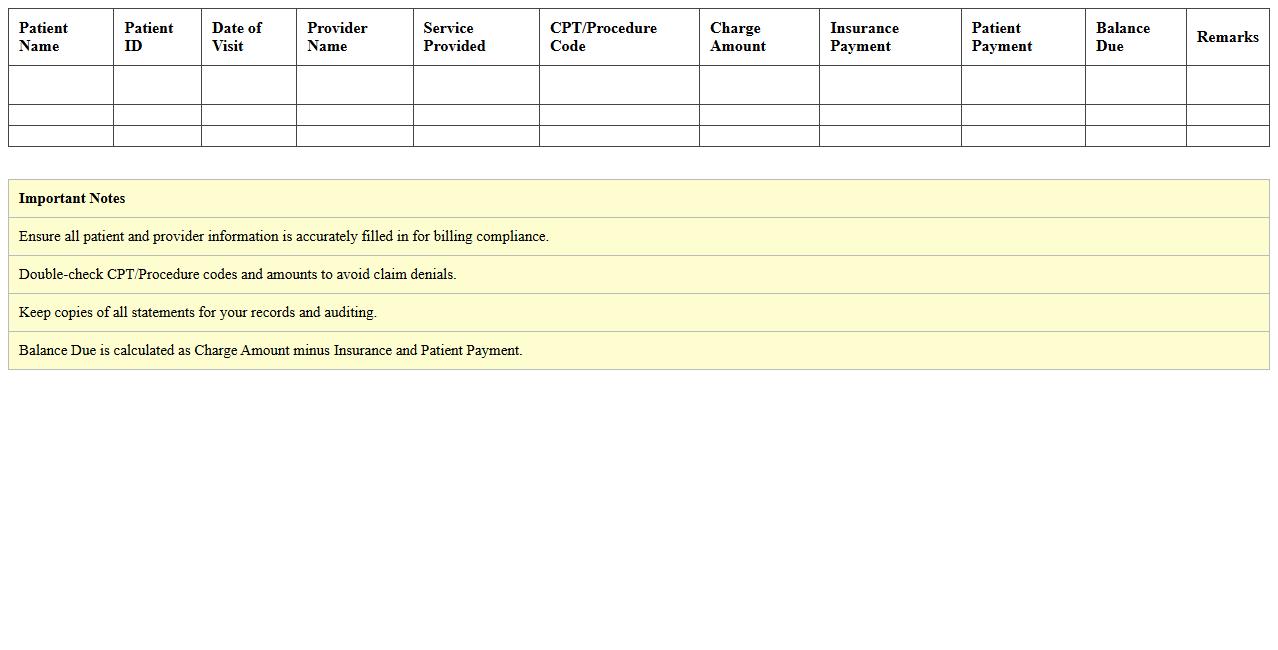Click the Service Provided column header
This screenshot has height=650, width=1278.
click(x=474, y=37)
